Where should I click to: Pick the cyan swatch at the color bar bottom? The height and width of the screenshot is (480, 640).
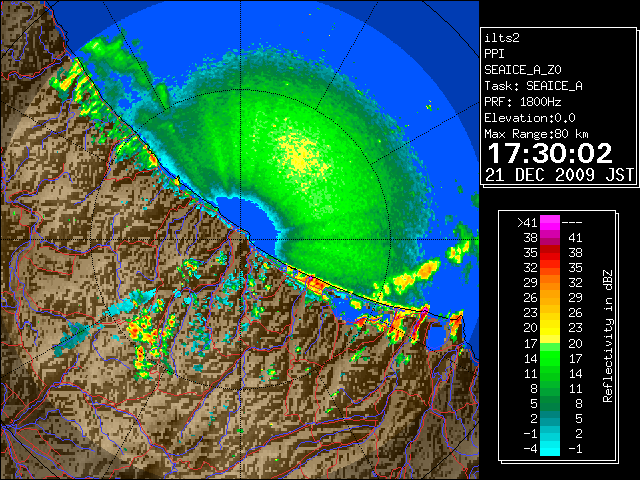[550, 449]
